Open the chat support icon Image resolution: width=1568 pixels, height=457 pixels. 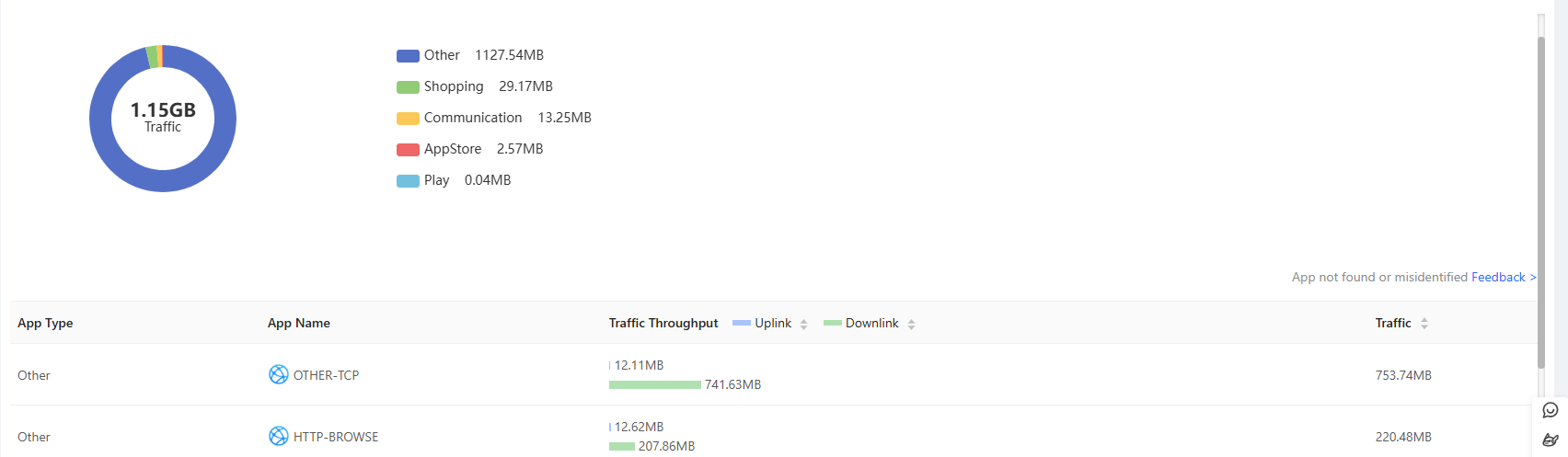1551,410
